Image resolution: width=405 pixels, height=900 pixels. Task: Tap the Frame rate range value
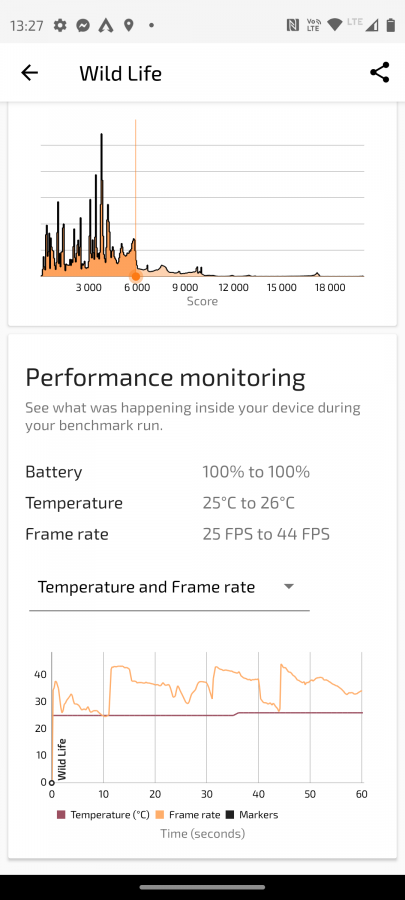(266, 534)
